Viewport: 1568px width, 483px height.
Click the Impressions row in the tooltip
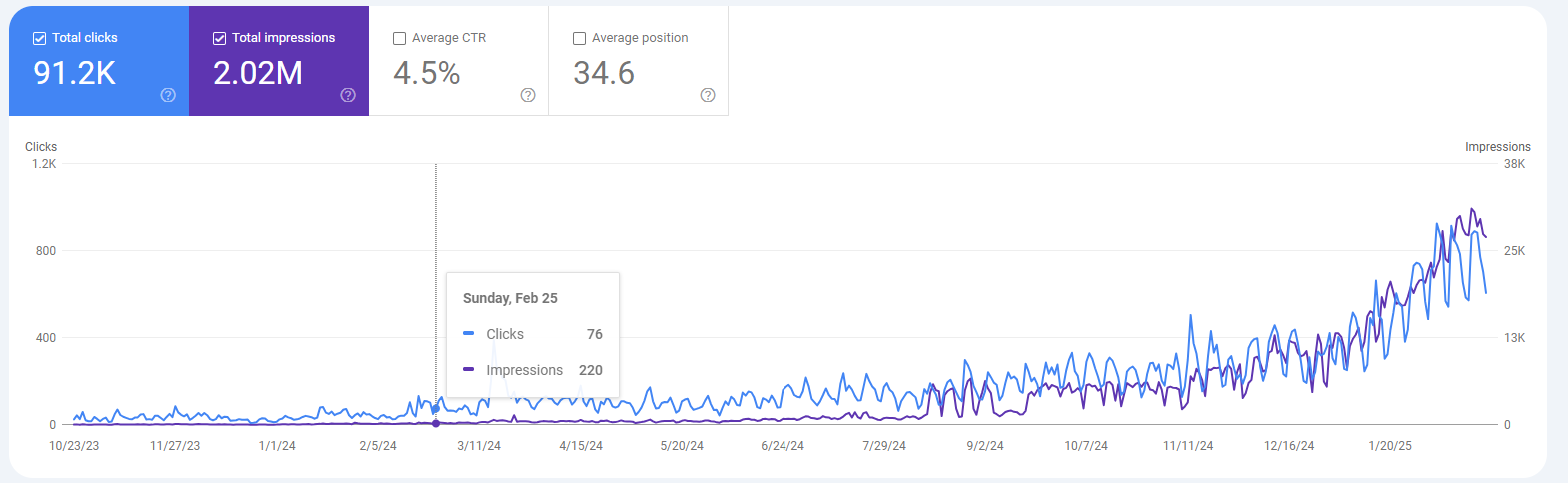pos(533,370)
